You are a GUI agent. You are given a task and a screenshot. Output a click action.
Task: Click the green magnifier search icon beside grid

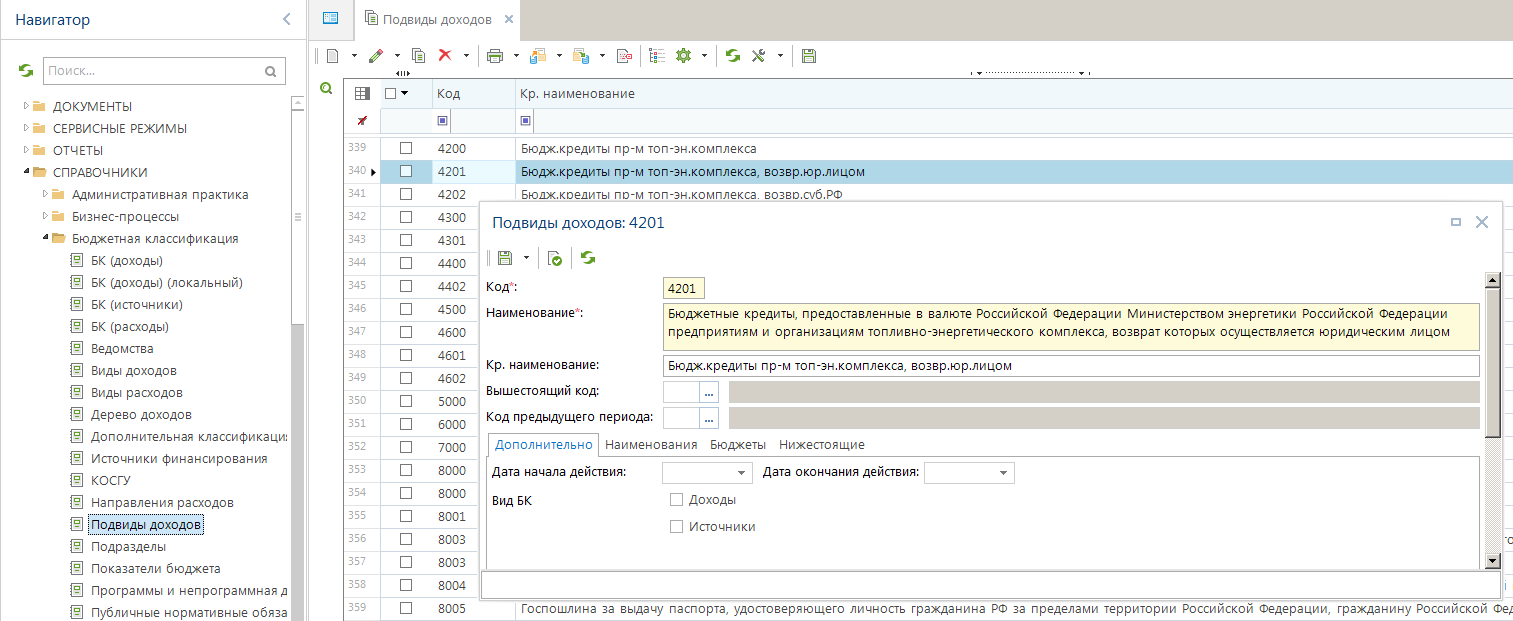[x=326, y=90]
